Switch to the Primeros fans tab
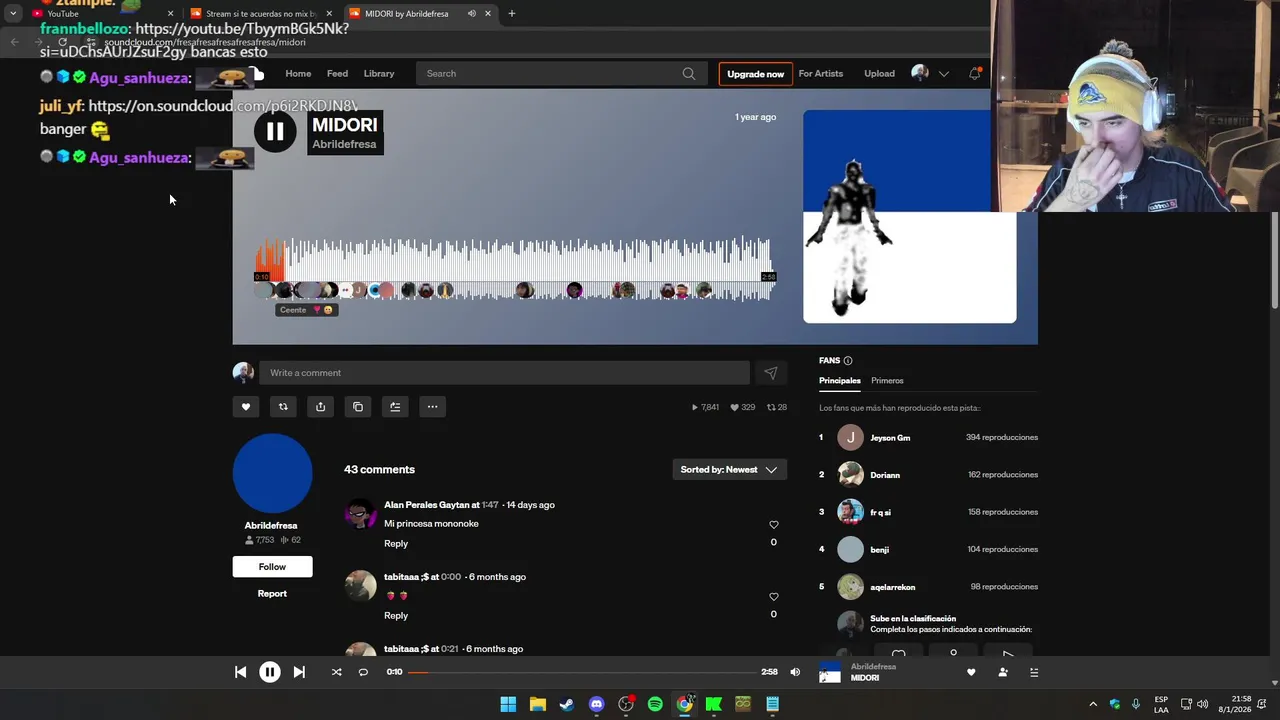This screenshot has height=720, width=1280. 887,381
